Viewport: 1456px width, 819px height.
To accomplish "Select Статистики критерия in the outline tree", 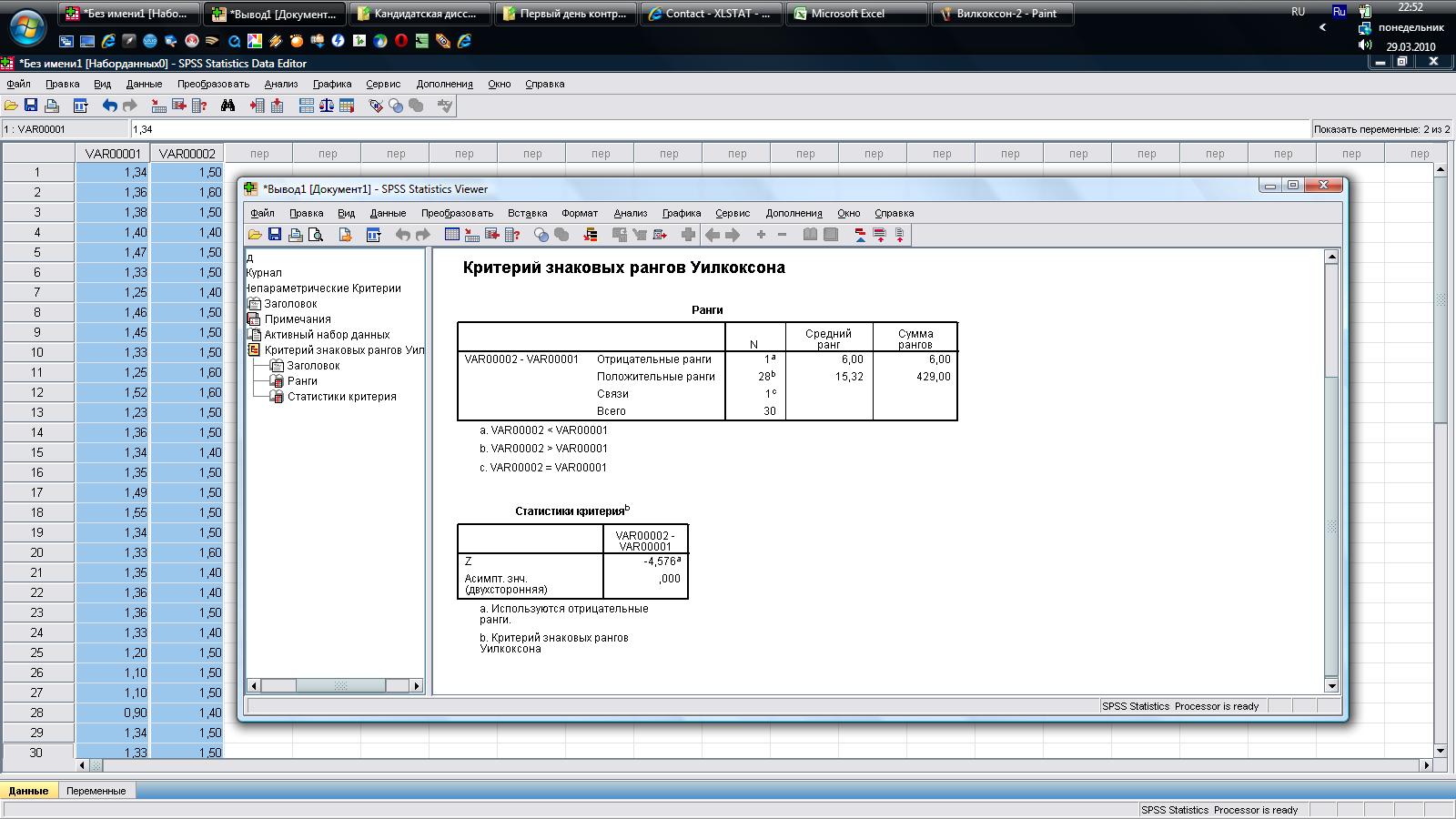I will tap(341, 397).
